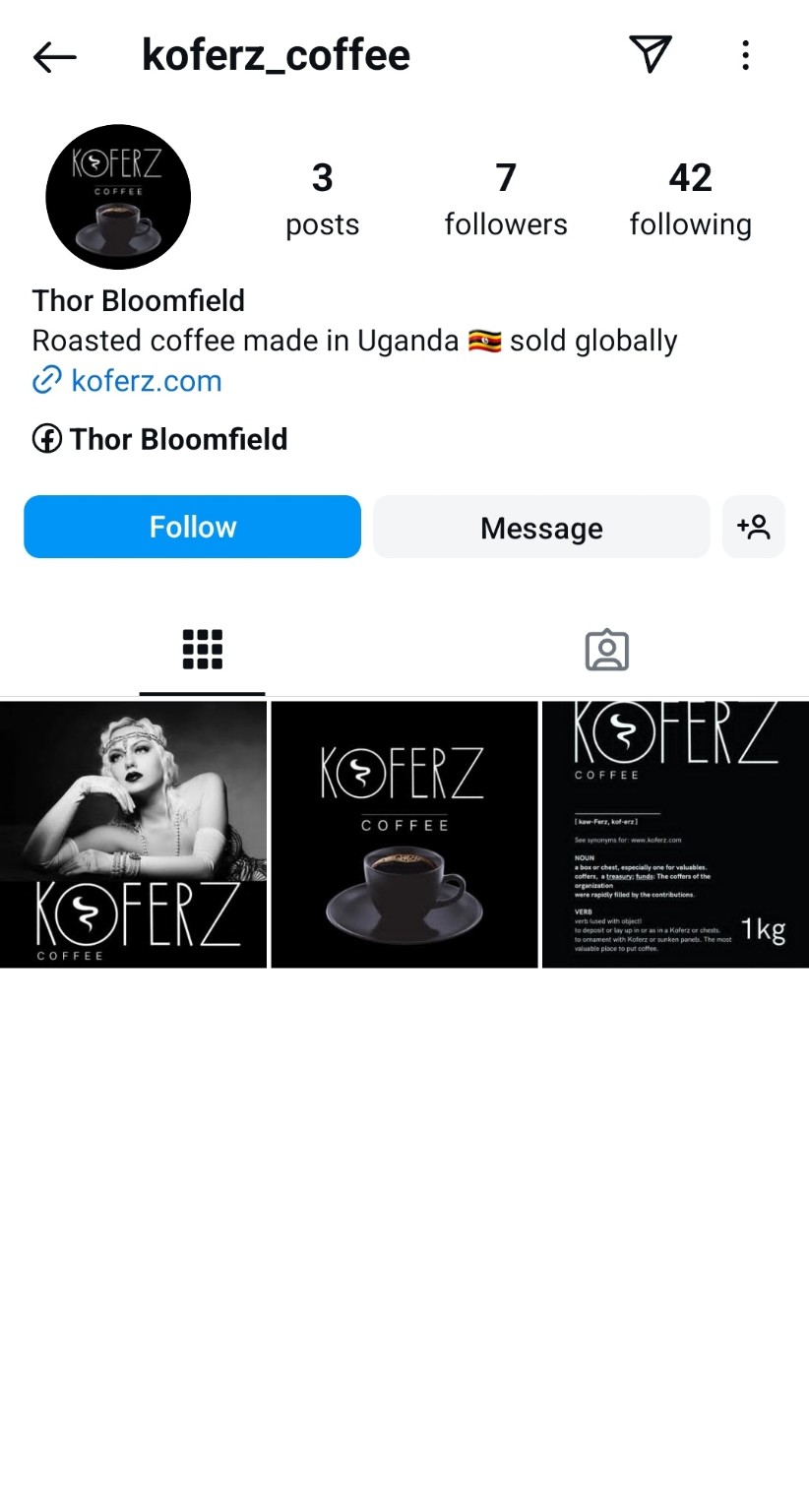
Task: Tap the back arrow icon
Action: [x=55, y=57]
